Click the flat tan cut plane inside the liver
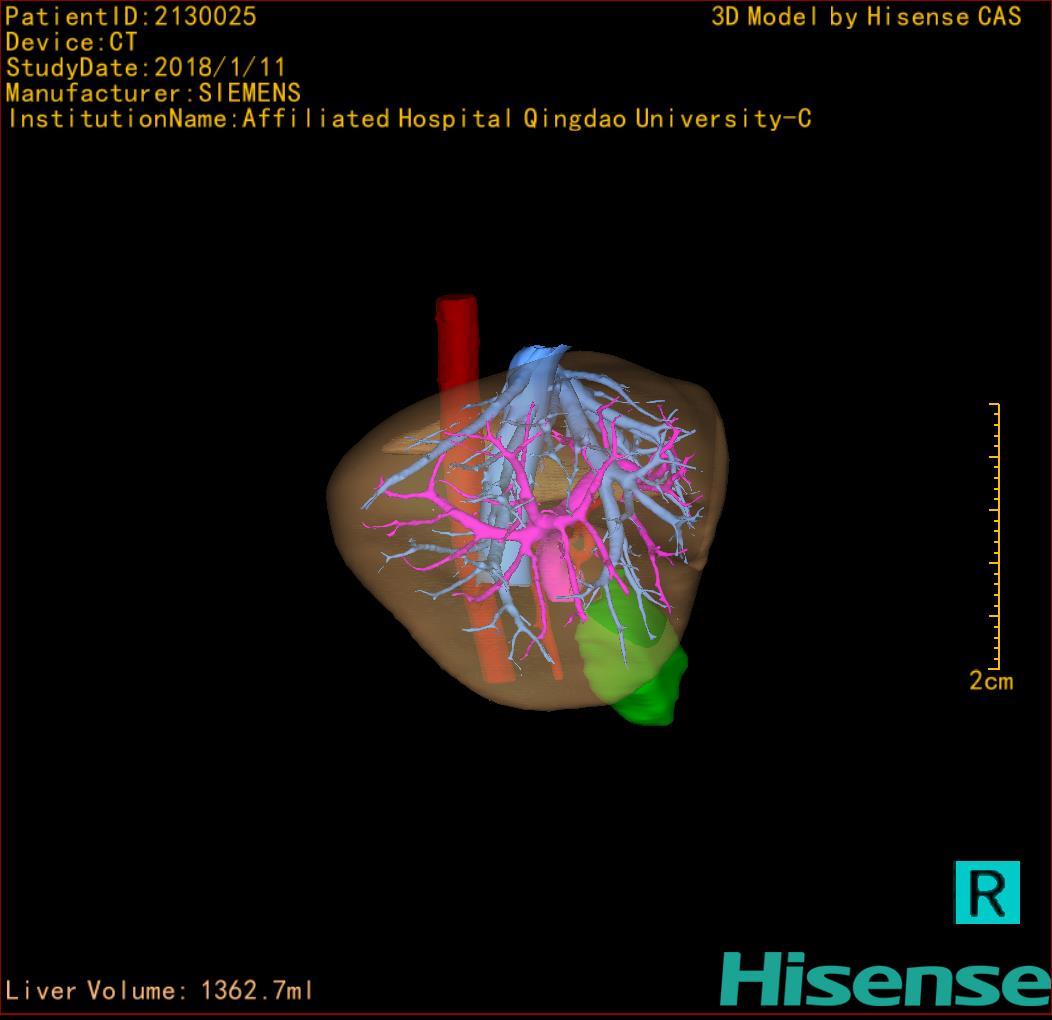This screenshot has height=1020, width=1052. pyautogui.click(x=420, y=440)
